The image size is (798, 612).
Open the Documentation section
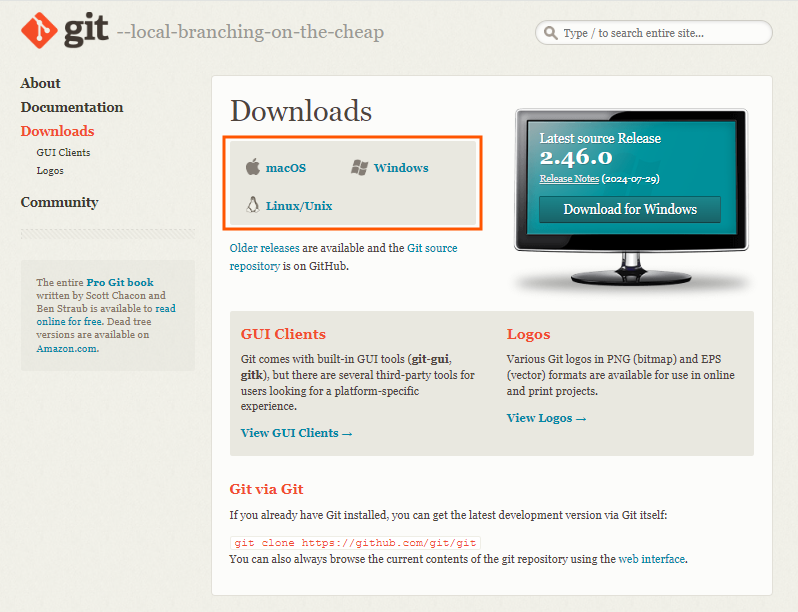tap(72, 107)
